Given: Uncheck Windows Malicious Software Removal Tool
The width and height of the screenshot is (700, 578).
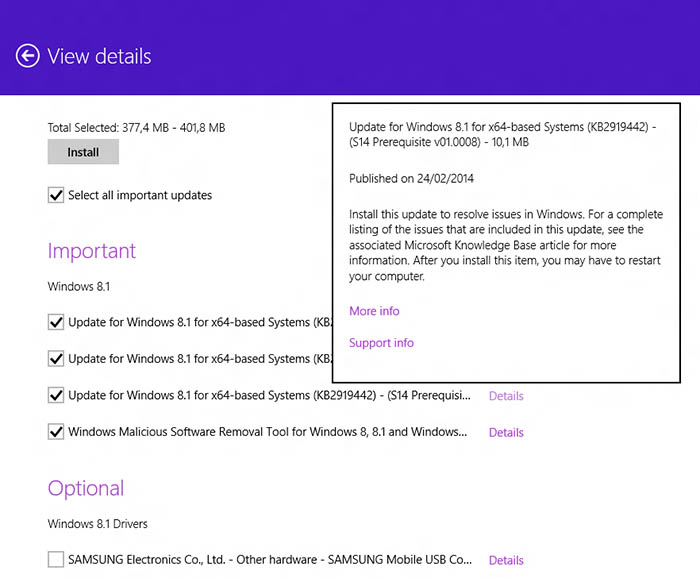Looking at the screenshot, I should point(56,432).
